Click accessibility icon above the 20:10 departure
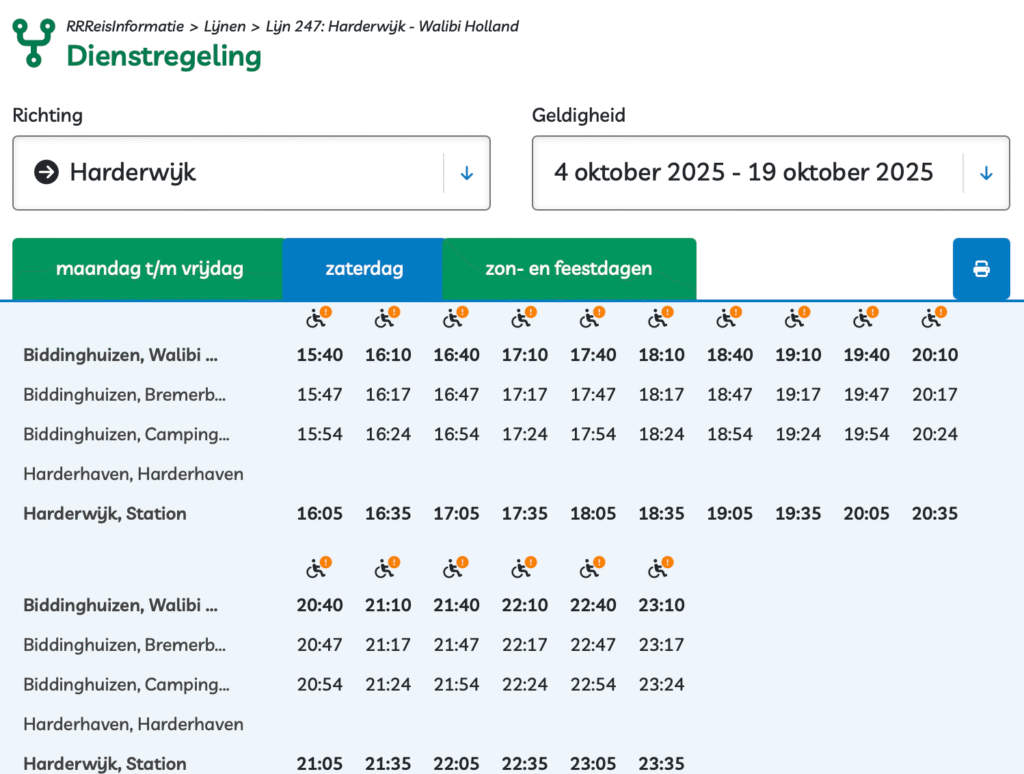1024x774 pixels. point(932,319)
